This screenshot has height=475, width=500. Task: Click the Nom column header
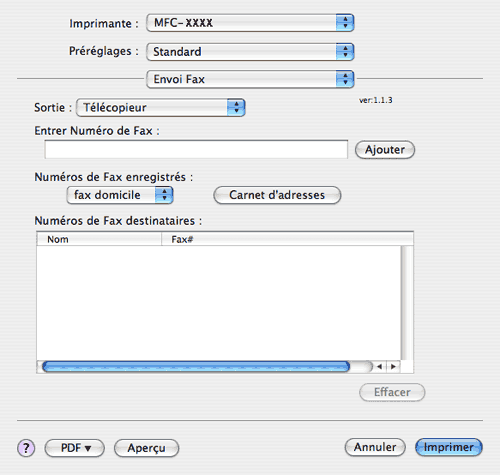tap(99, 239)
